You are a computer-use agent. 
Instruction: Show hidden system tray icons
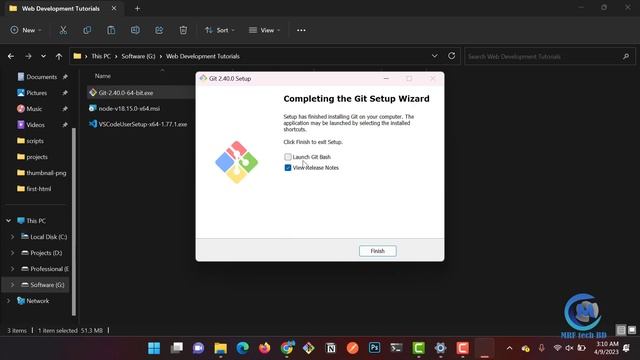pos(509,348)
